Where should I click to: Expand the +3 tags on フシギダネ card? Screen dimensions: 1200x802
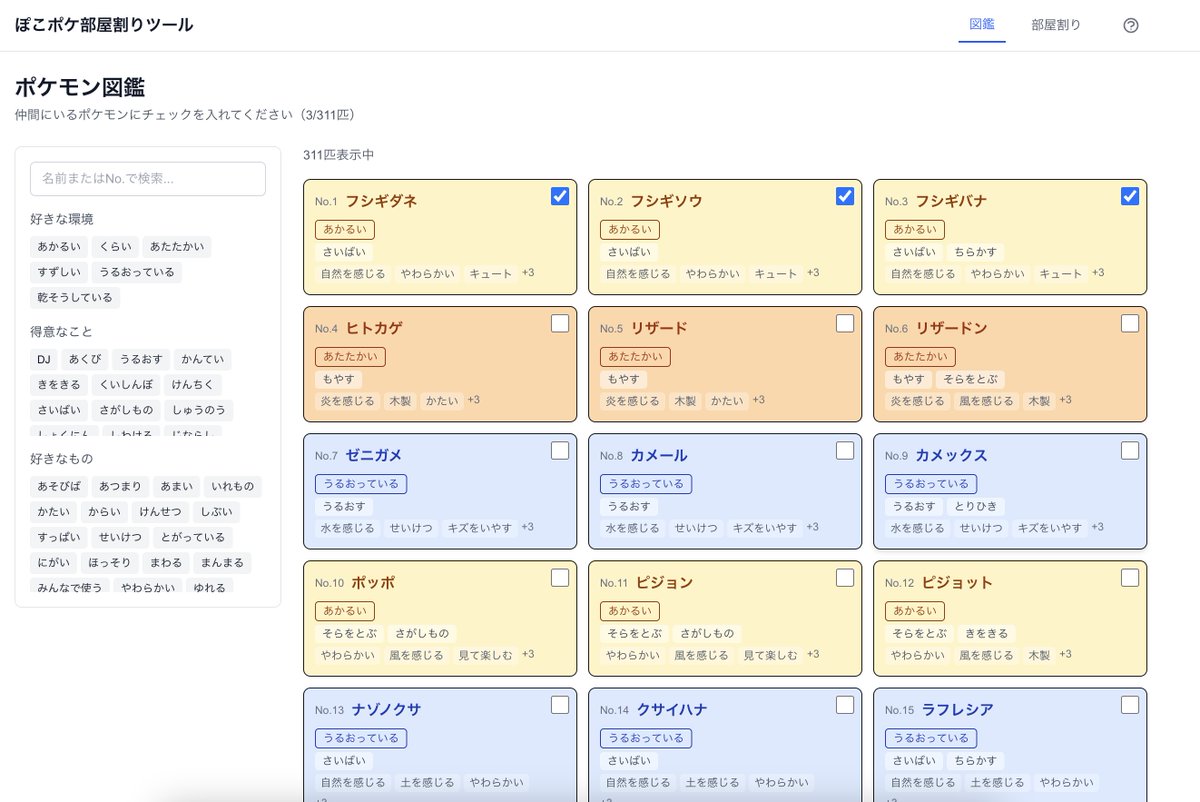click(529, 273)
